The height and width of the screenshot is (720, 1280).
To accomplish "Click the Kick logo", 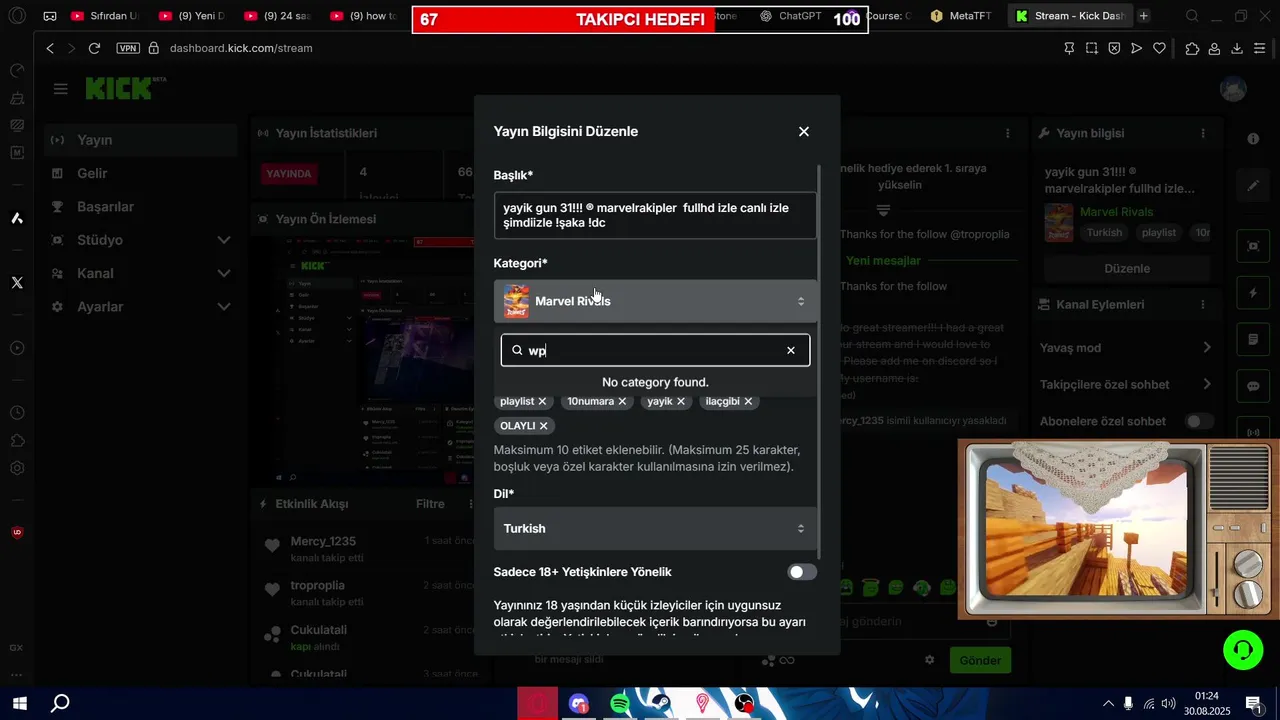I will point(119,89).
